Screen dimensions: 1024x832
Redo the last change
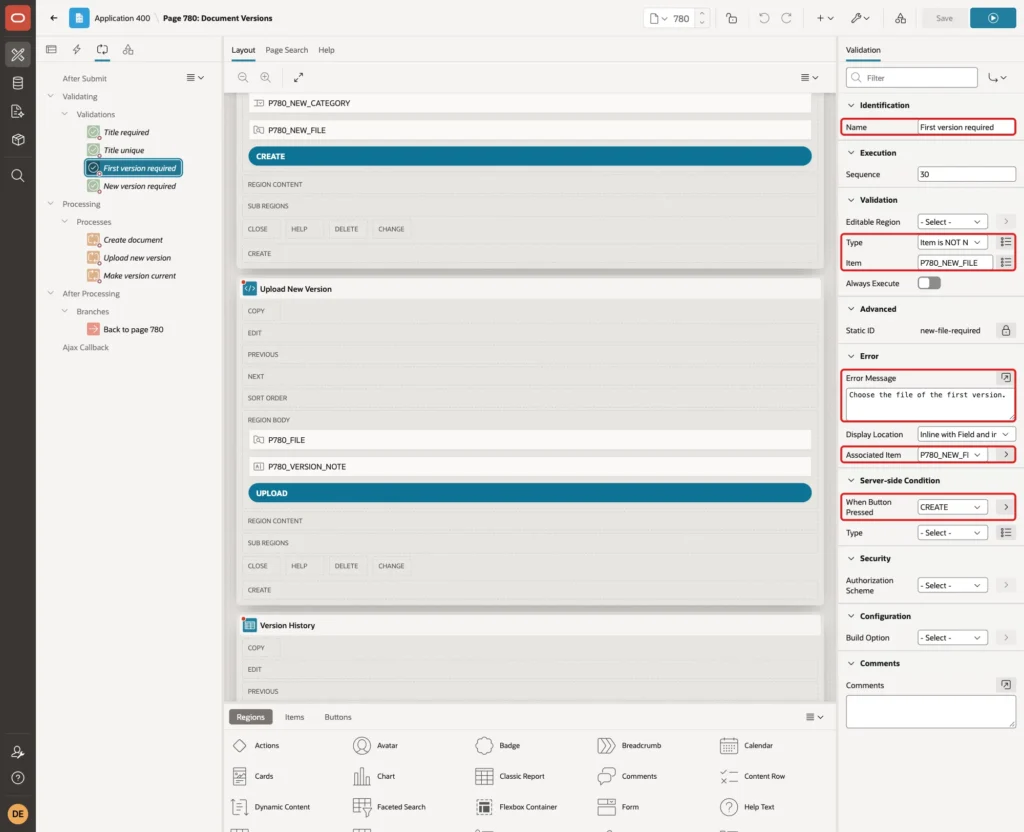pos(786,18)
